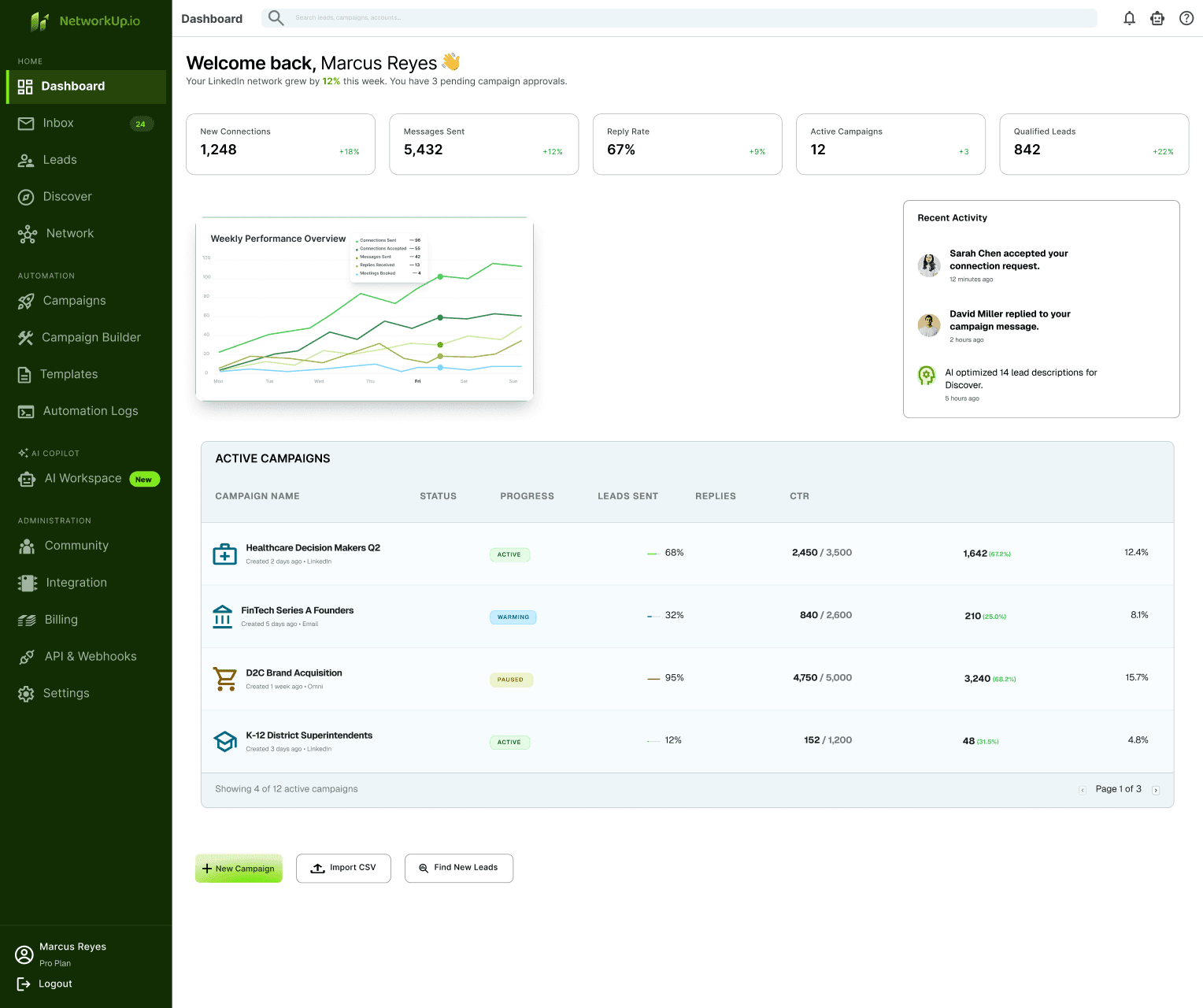Click the D2C campaign shopping cart icon
Image resolution: width=1203 pixels, height=1008 pixels.
point(225,679)
